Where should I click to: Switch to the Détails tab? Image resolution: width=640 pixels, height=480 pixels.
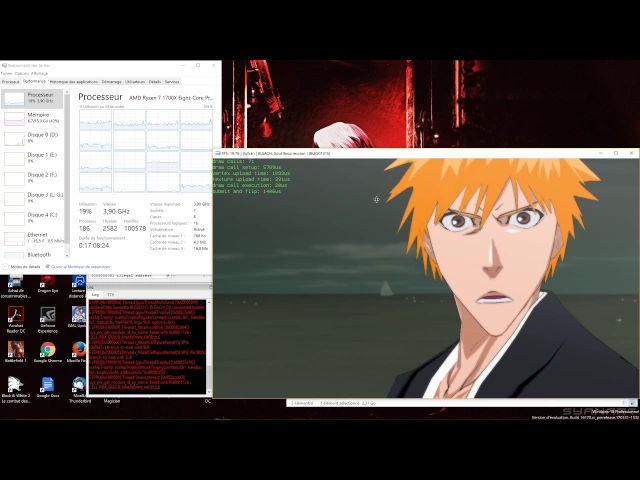point(155,82)
